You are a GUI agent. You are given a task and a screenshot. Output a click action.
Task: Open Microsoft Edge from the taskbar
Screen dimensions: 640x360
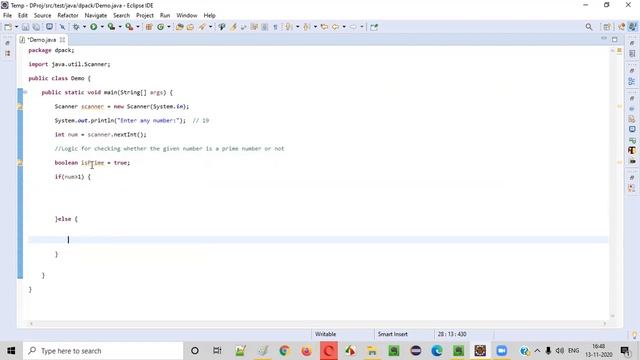[x=437, y=351]
